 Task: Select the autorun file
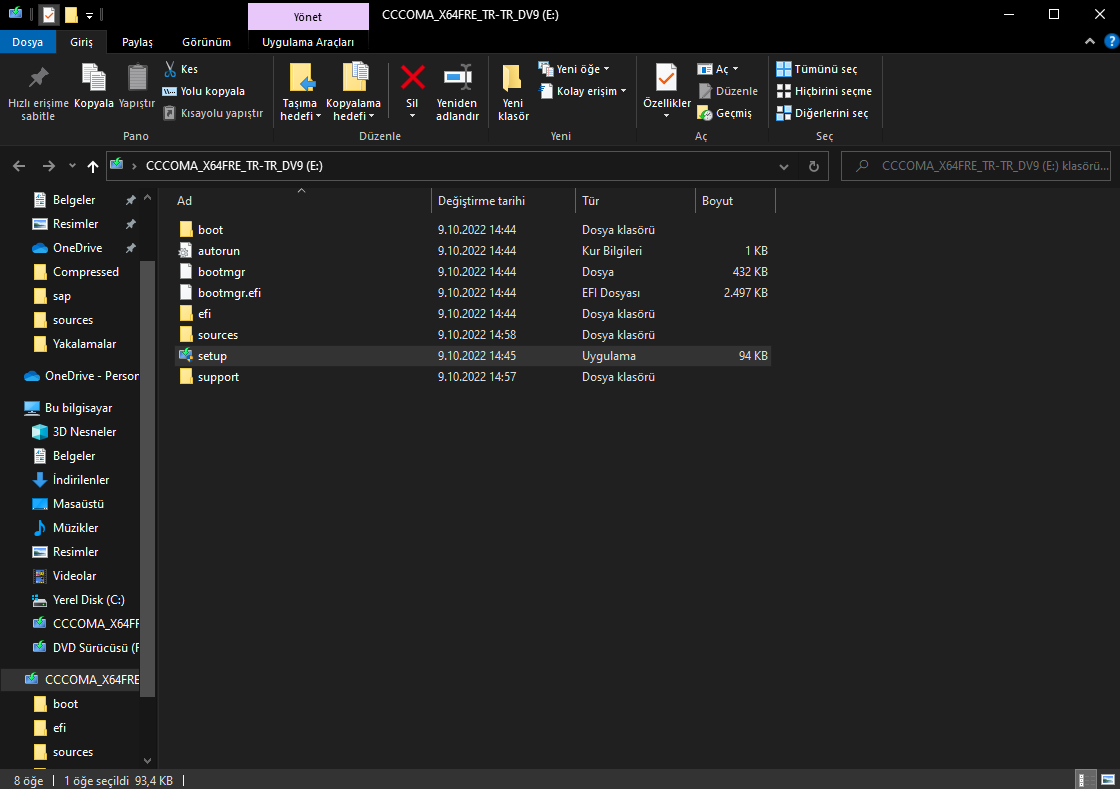click(471, 251)
